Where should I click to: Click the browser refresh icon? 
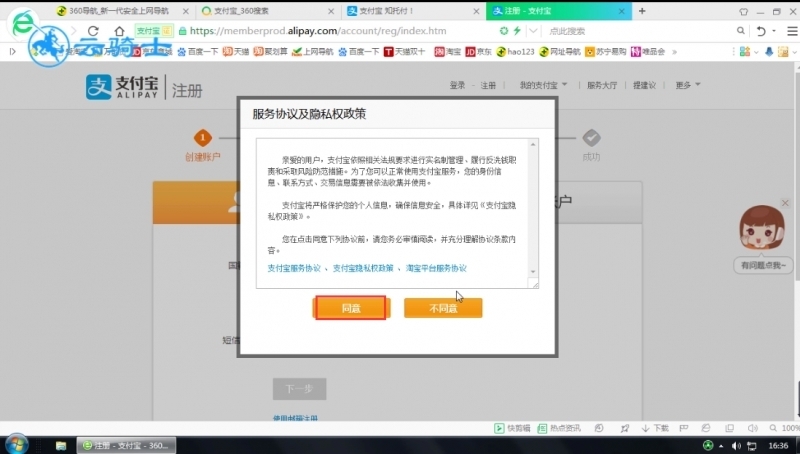(93, 31)
